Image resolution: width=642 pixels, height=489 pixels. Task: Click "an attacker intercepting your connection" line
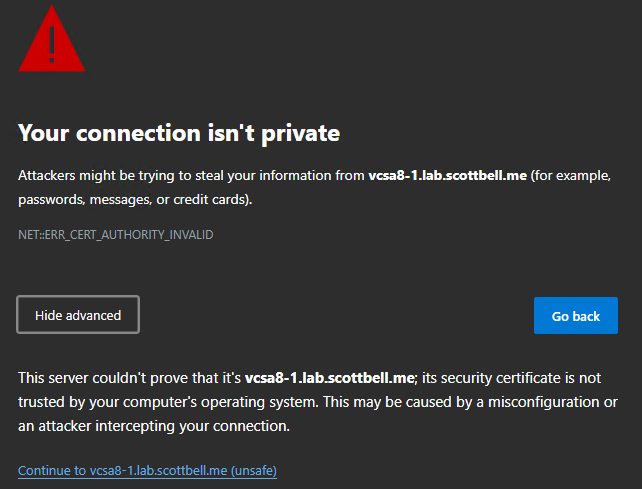tap(153, 426)
